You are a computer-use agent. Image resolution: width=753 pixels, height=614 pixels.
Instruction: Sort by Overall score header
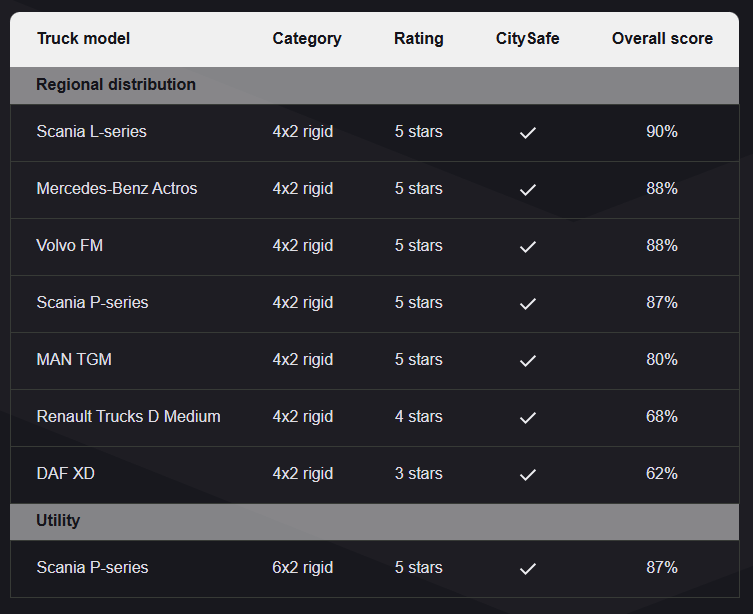tap(662, 39)
